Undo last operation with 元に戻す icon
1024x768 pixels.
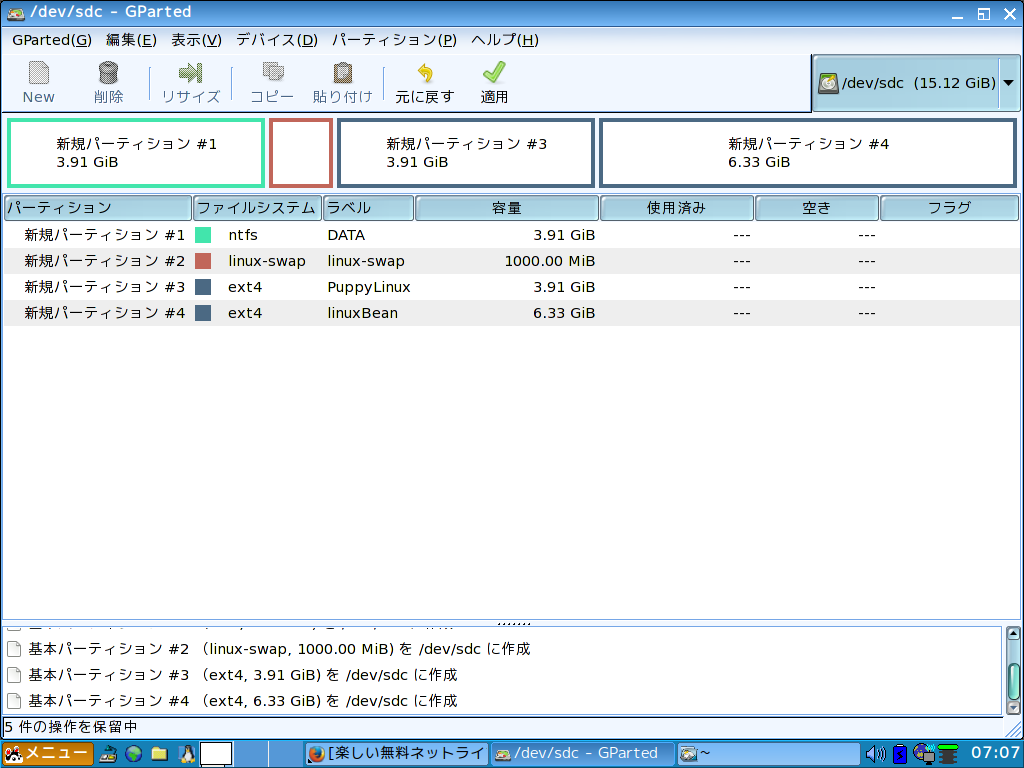(x=424, y=72)
